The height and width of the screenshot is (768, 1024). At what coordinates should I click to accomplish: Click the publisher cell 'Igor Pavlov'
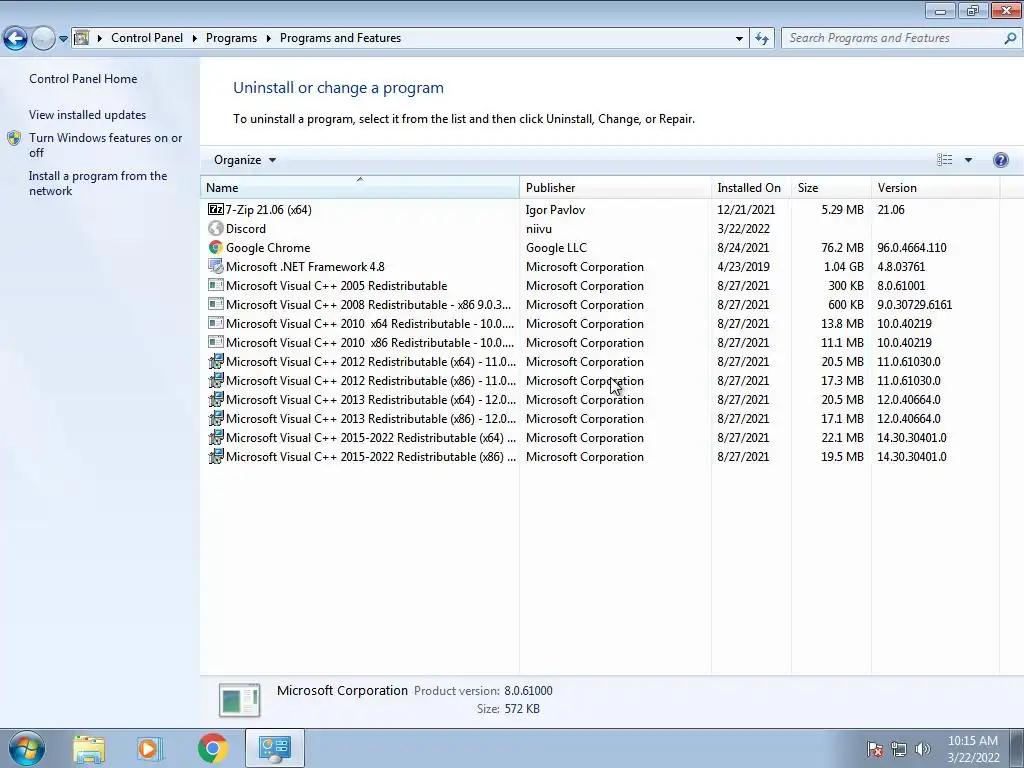[555, 210]
